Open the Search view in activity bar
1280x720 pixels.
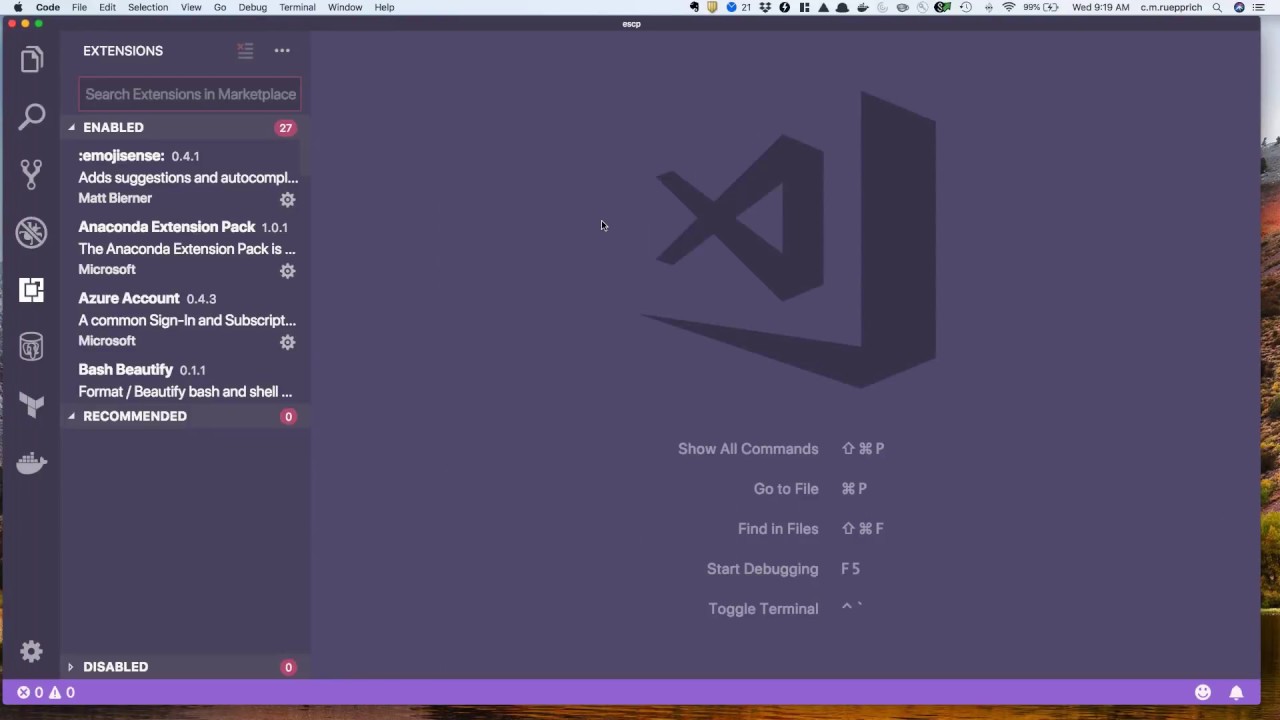31,117
